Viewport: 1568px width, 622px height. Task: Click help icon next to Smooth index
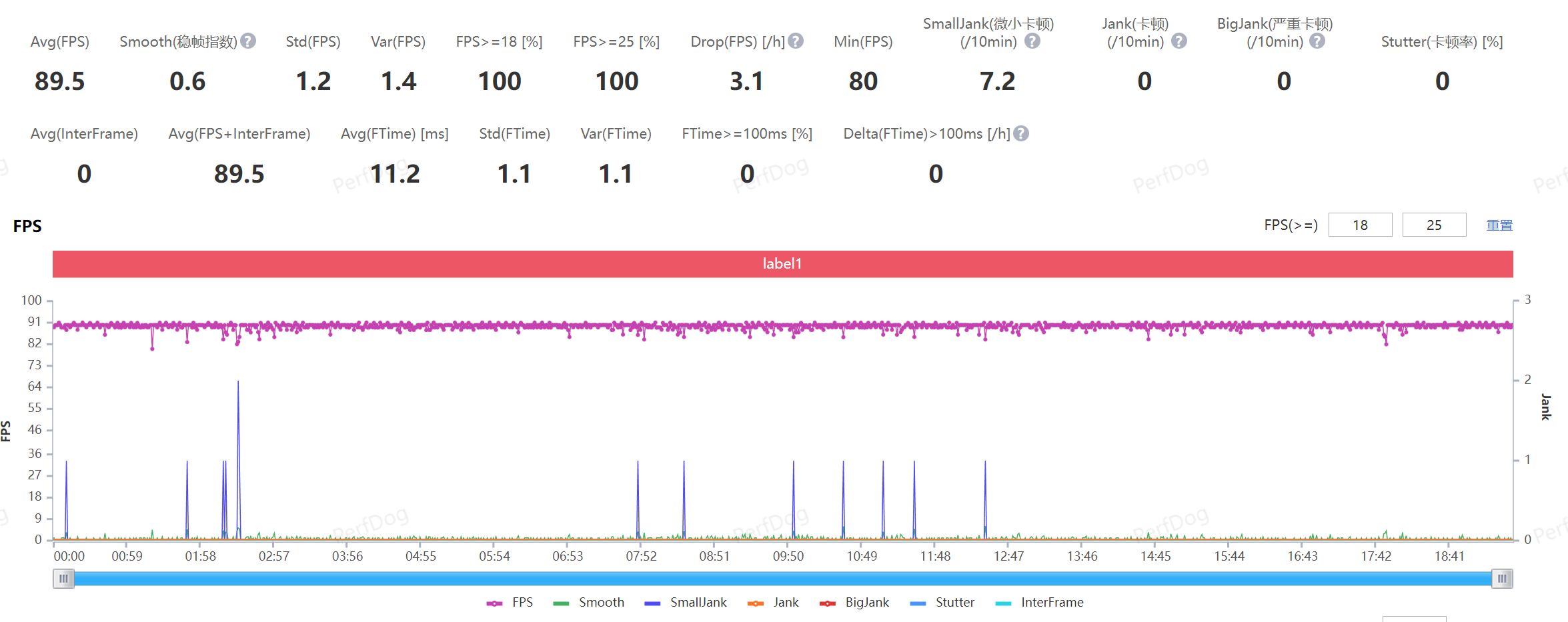[x=248, y=41]
